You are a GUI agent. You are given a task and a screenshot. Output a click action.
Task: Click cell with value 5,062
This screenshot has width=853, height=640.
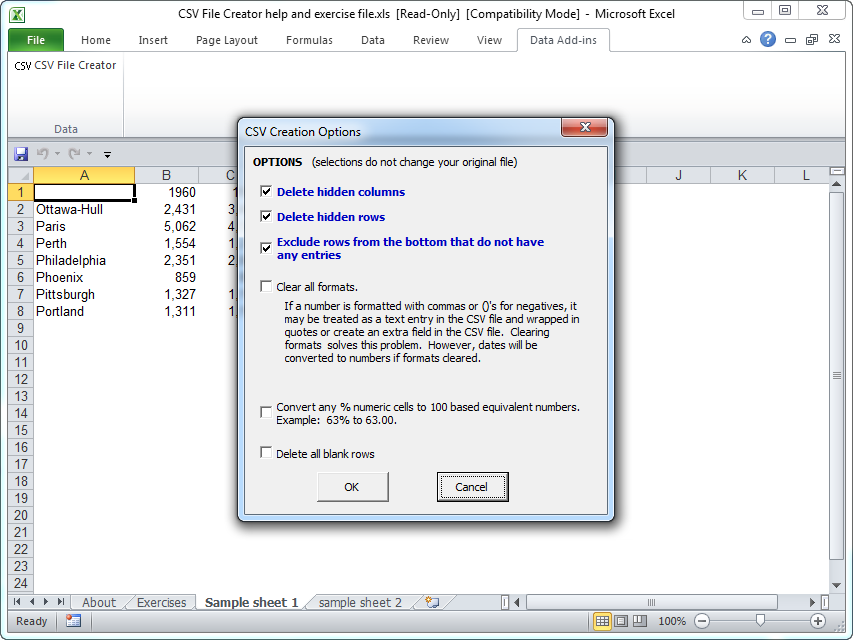point(166,226)
